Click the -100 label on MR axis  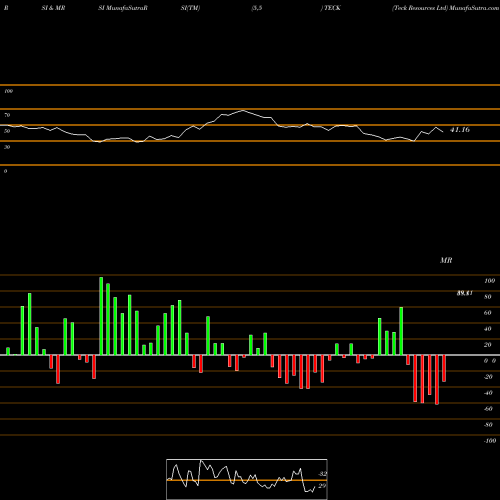point(489,441)
